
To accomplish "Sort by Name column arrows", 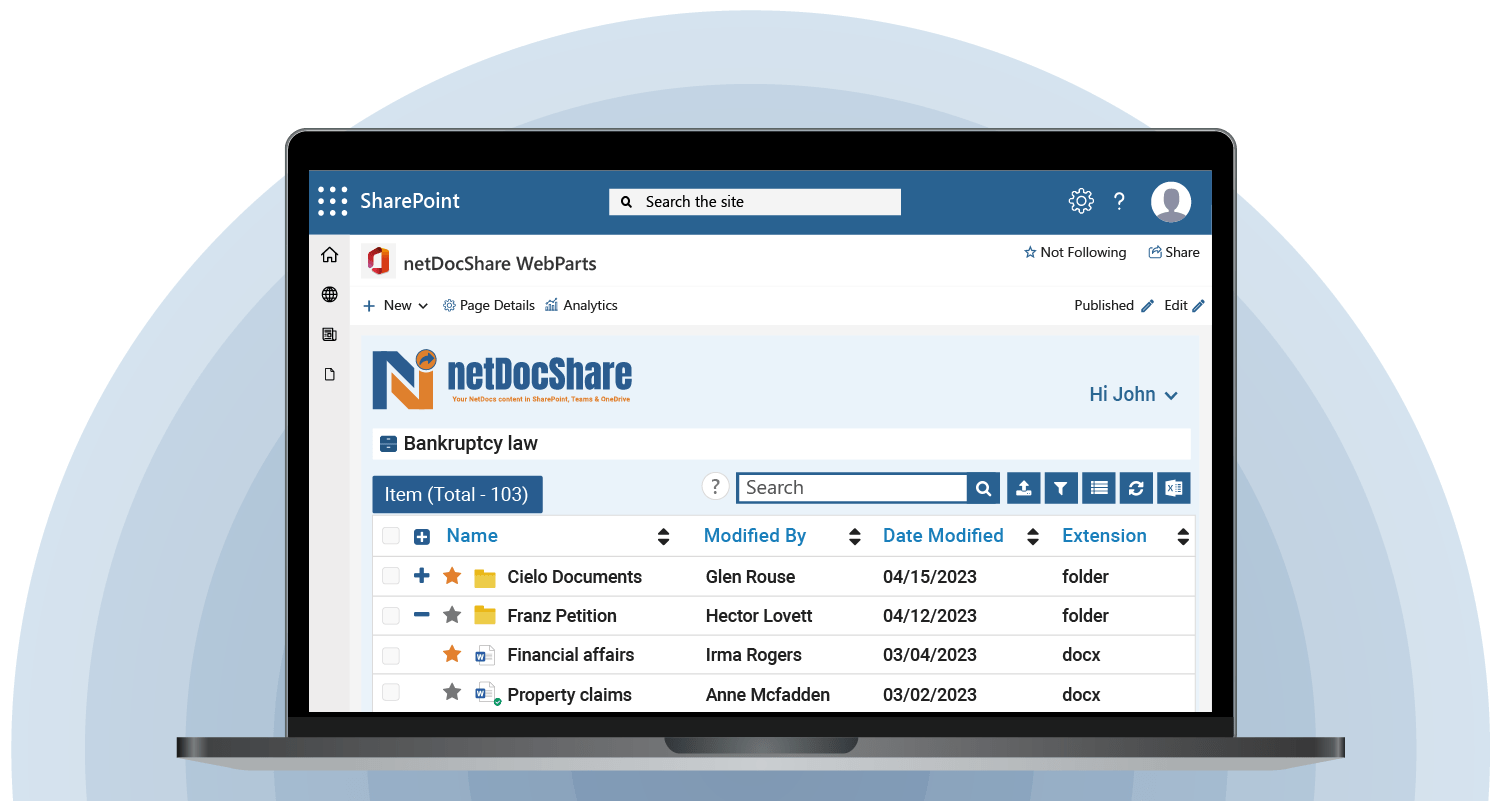I will pyautogui.click(x=663, y=537).
